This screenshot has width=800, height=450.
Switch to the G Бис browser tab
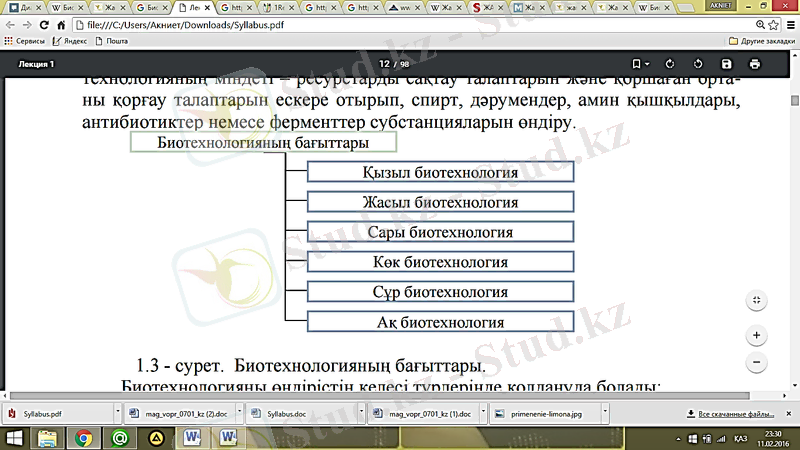click(x=152, y=8)
